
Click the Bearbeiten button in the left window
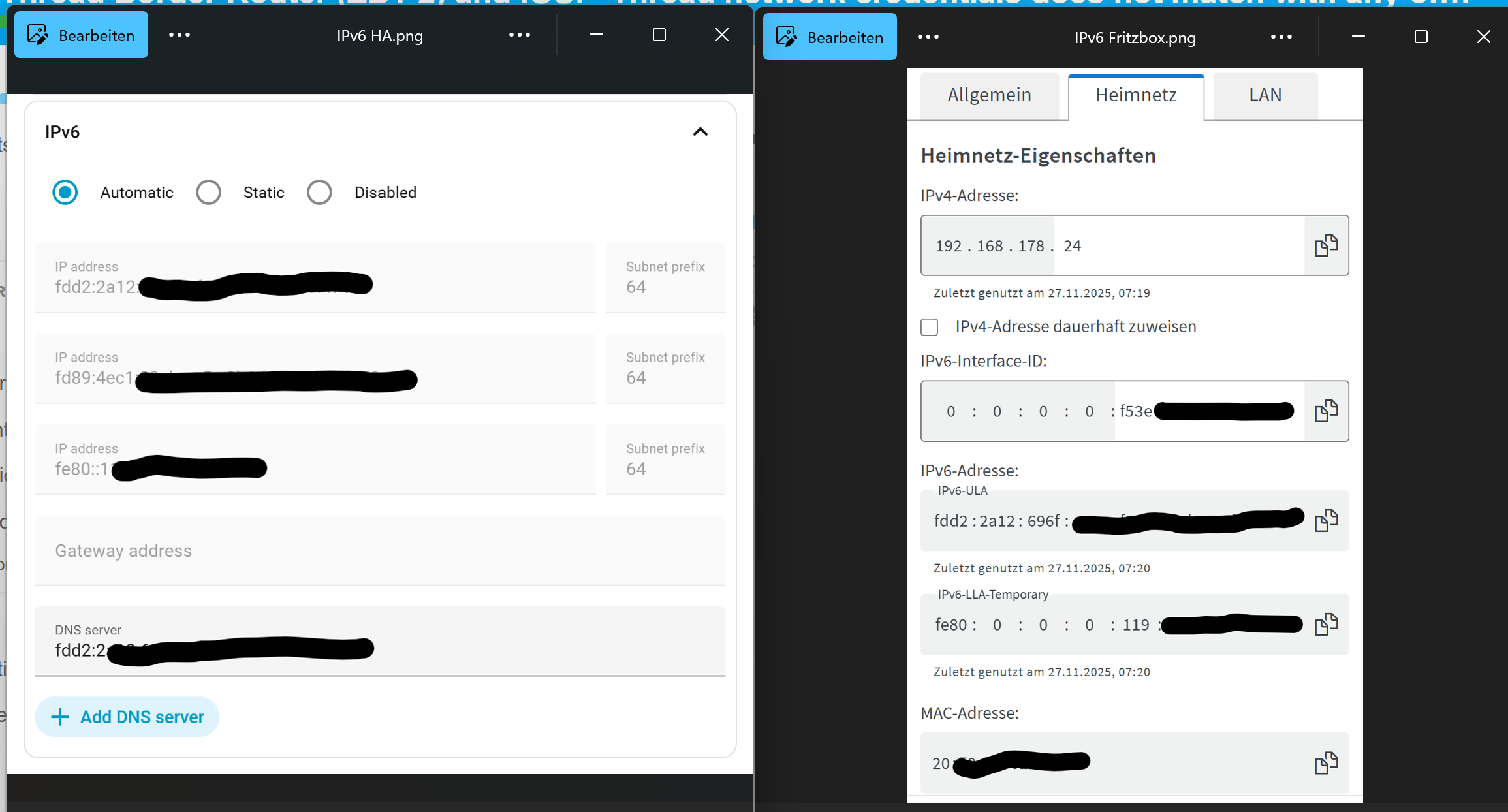[81, 35]
